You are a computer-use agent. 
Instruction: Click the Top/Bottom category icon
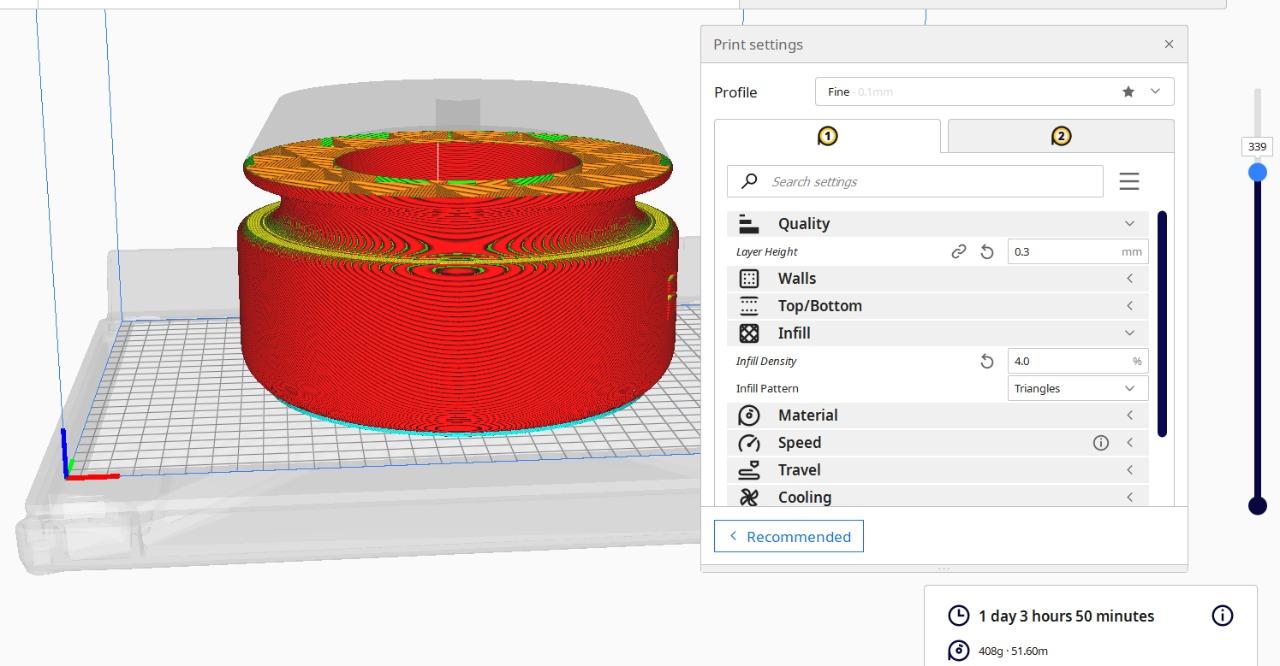click(x=748, y=306)
